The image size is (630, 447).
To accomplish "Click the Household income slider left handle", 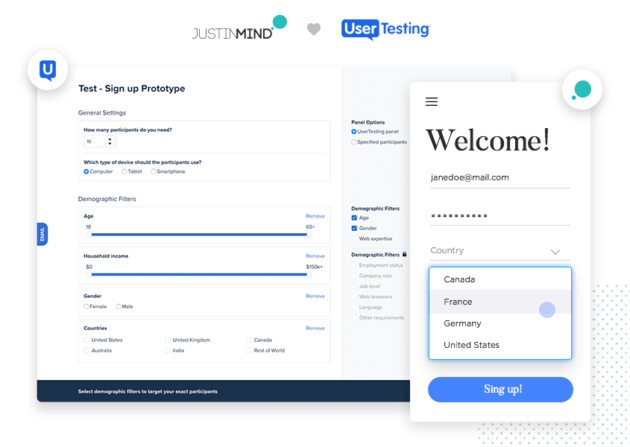I will pyautogui.click(x=89, y=275).
